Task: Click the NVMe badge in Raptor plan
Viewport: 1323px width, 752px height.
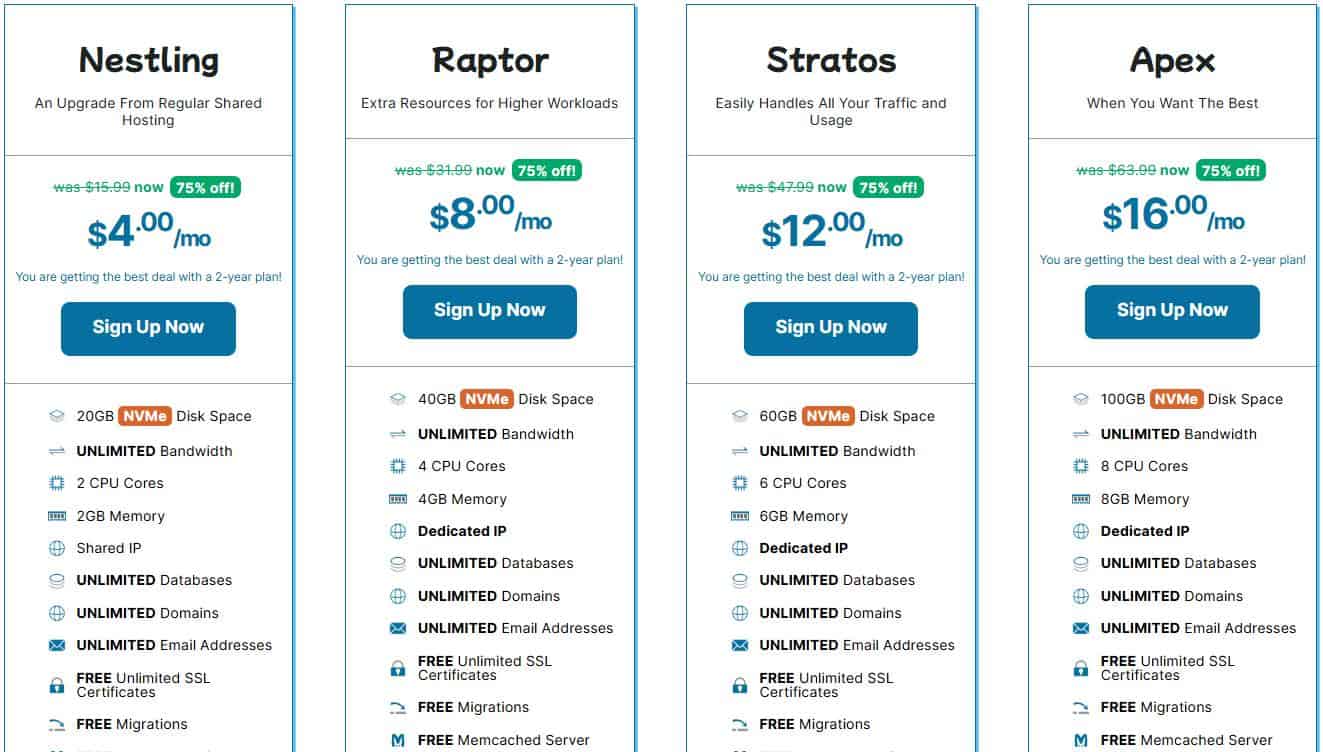Action: 487,399
